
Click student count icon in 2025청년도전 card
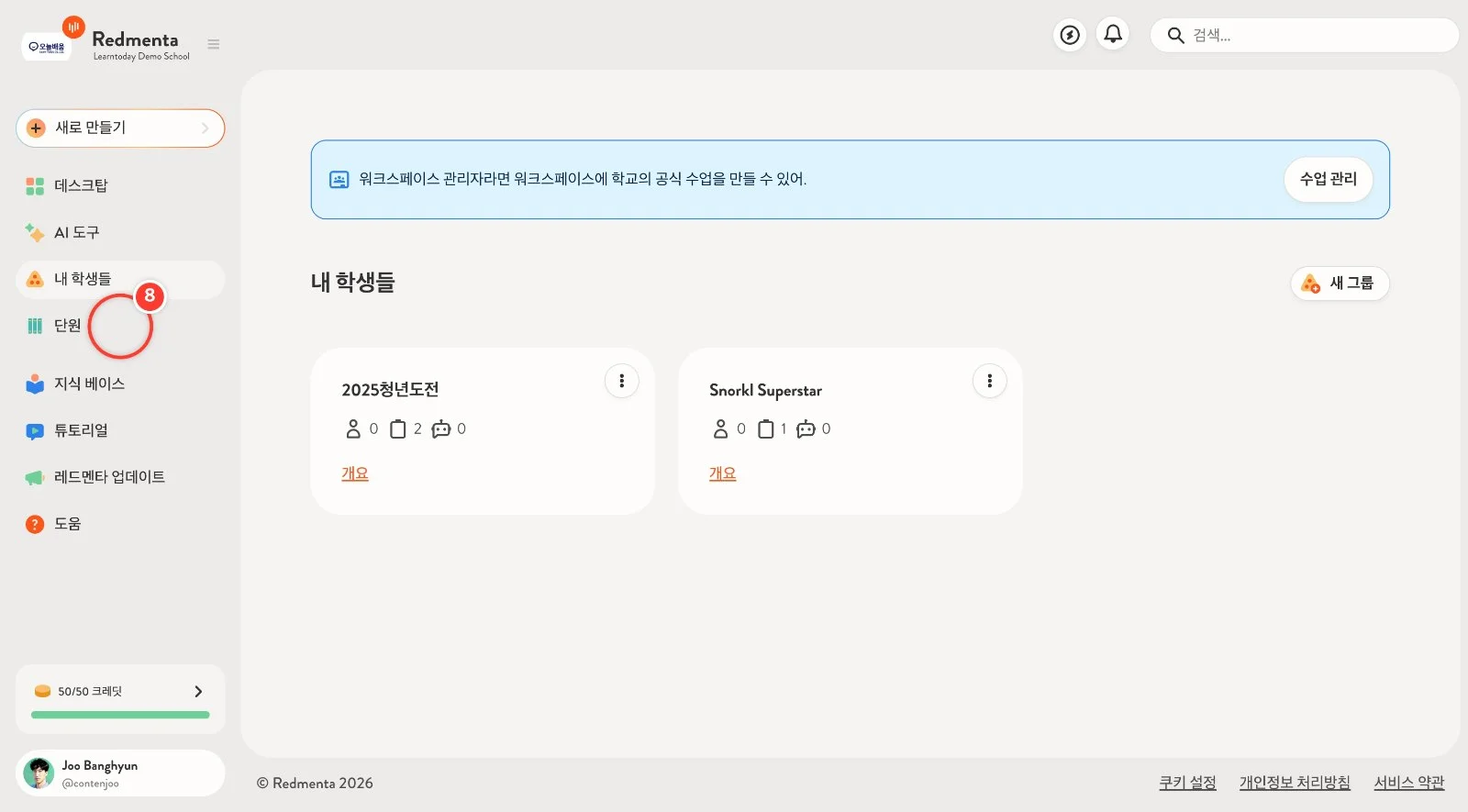pyautogui.click(x=353, y=428)
